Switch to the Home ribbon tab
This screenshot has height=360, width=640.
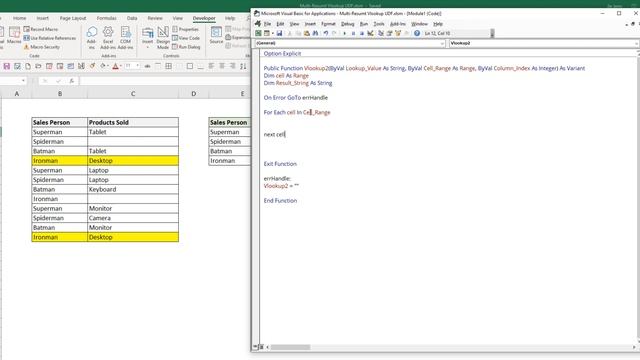19,18
